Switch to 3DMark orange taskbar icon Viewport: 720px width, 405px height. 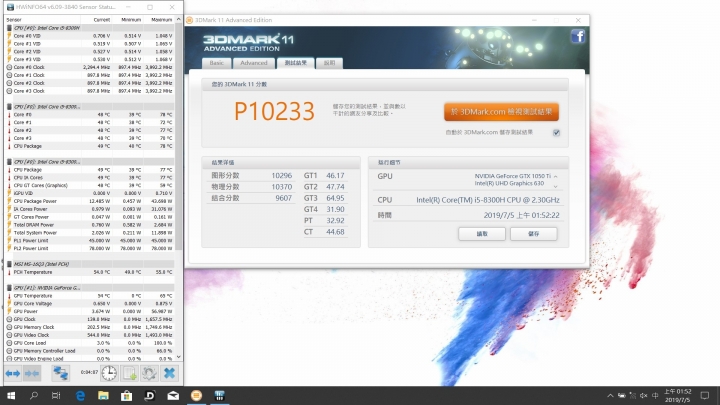click(196, 395)
